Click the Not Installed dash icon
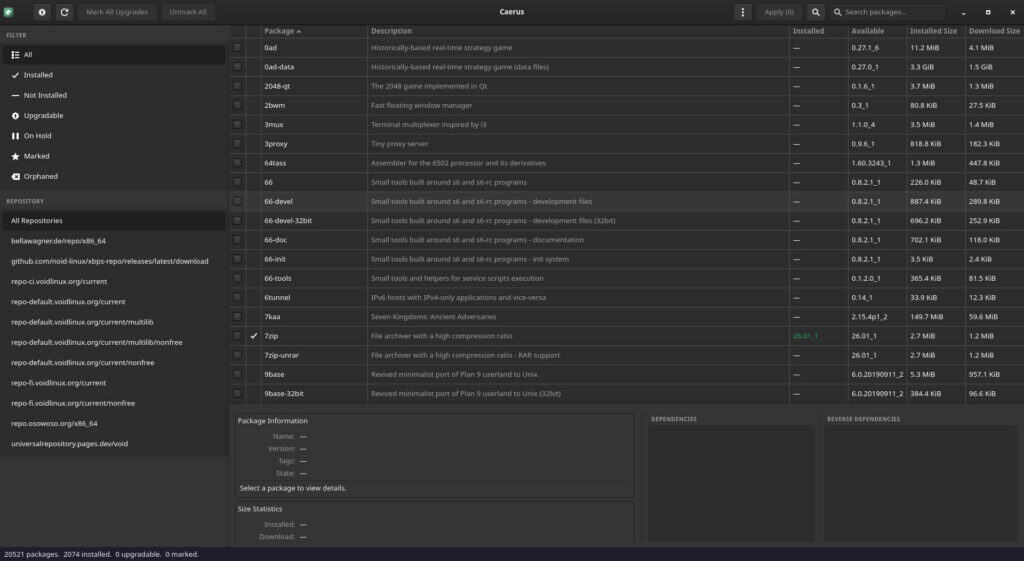The image size is (1024, 561). point(15,95)
